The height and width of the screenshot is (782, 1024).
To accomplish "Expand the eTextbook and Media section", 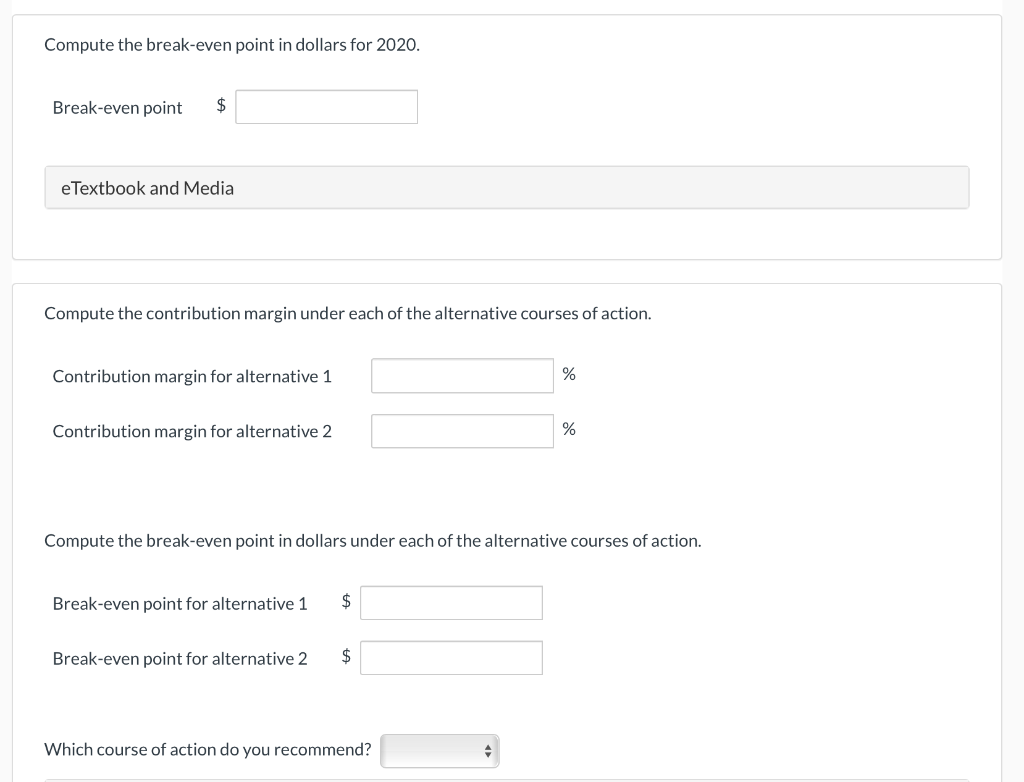I will point(147,188).
